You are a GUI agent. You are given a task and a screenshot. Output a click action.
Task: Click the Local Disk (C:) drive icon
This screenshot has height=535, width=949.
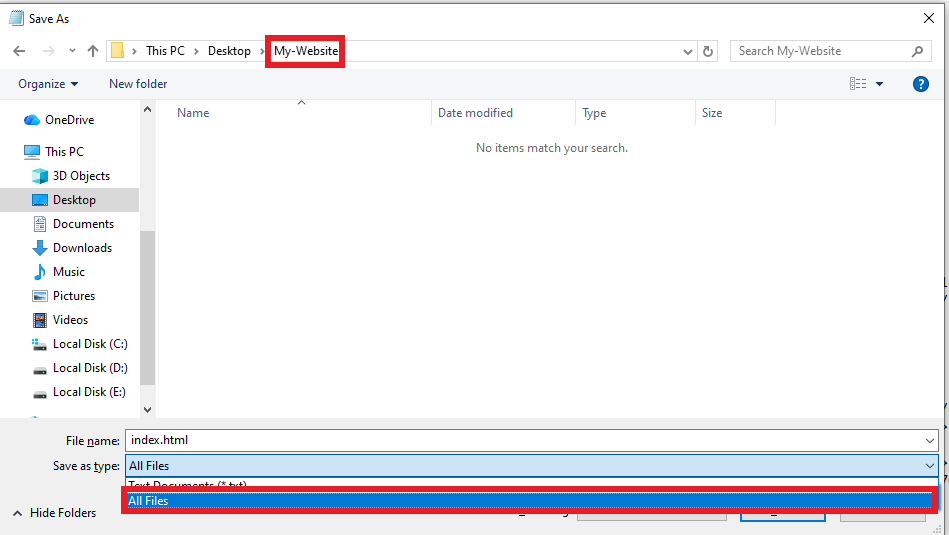[39, 344]
